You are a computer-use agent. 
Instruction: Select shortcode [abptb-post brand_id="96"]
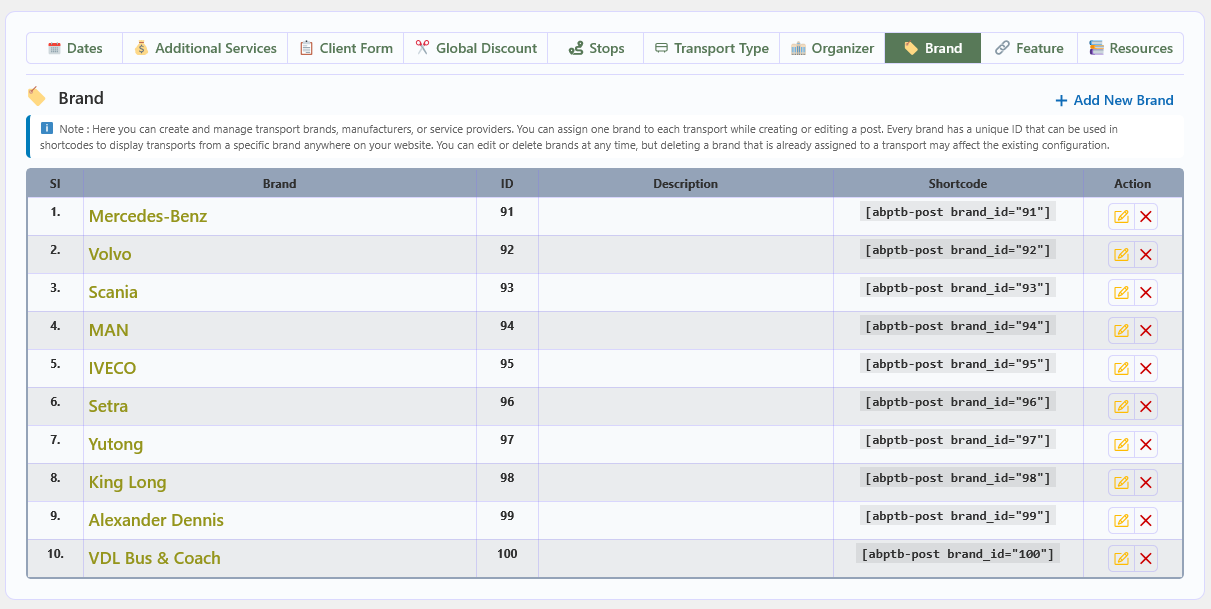[958, 402]
